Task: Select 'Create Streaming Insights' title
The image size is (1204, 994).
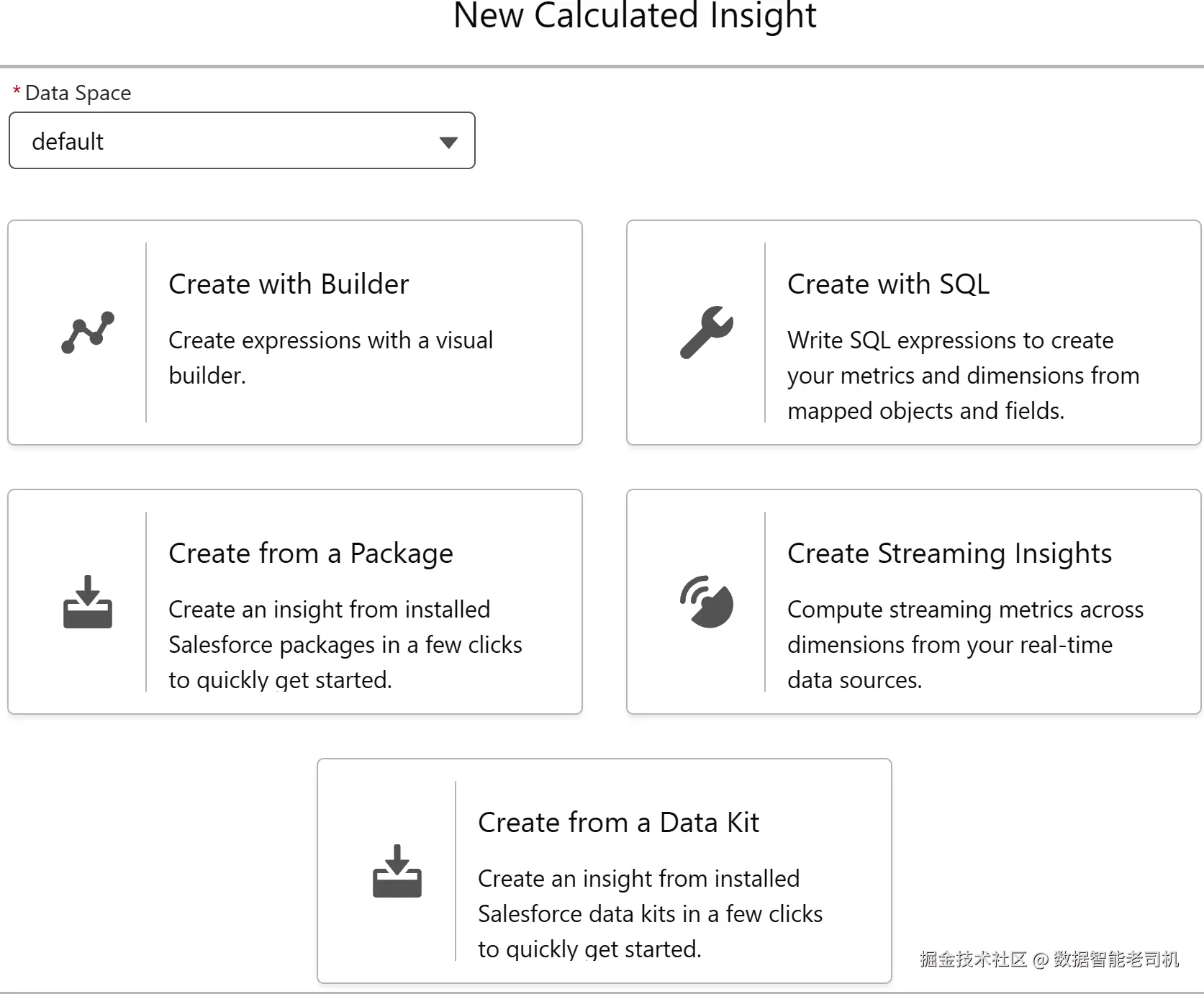Action: click(949, 554)
